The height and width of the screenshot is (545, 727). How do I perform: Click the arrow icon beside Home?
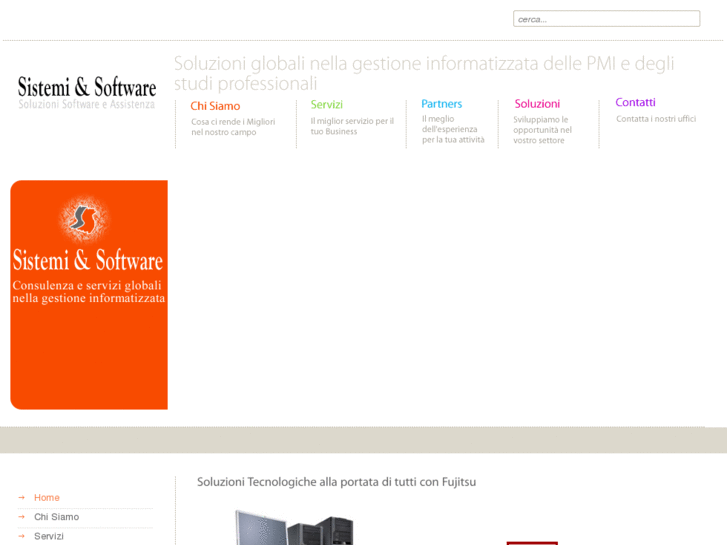[x=21, y=497]
